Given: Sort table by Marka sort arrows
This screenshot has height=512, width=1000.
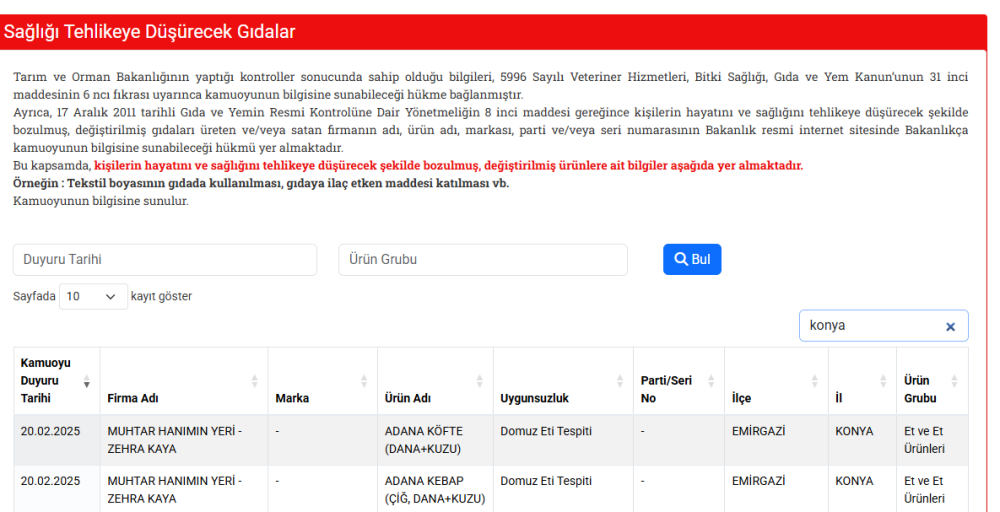Looking at the screenshot, I should (364, 381).
